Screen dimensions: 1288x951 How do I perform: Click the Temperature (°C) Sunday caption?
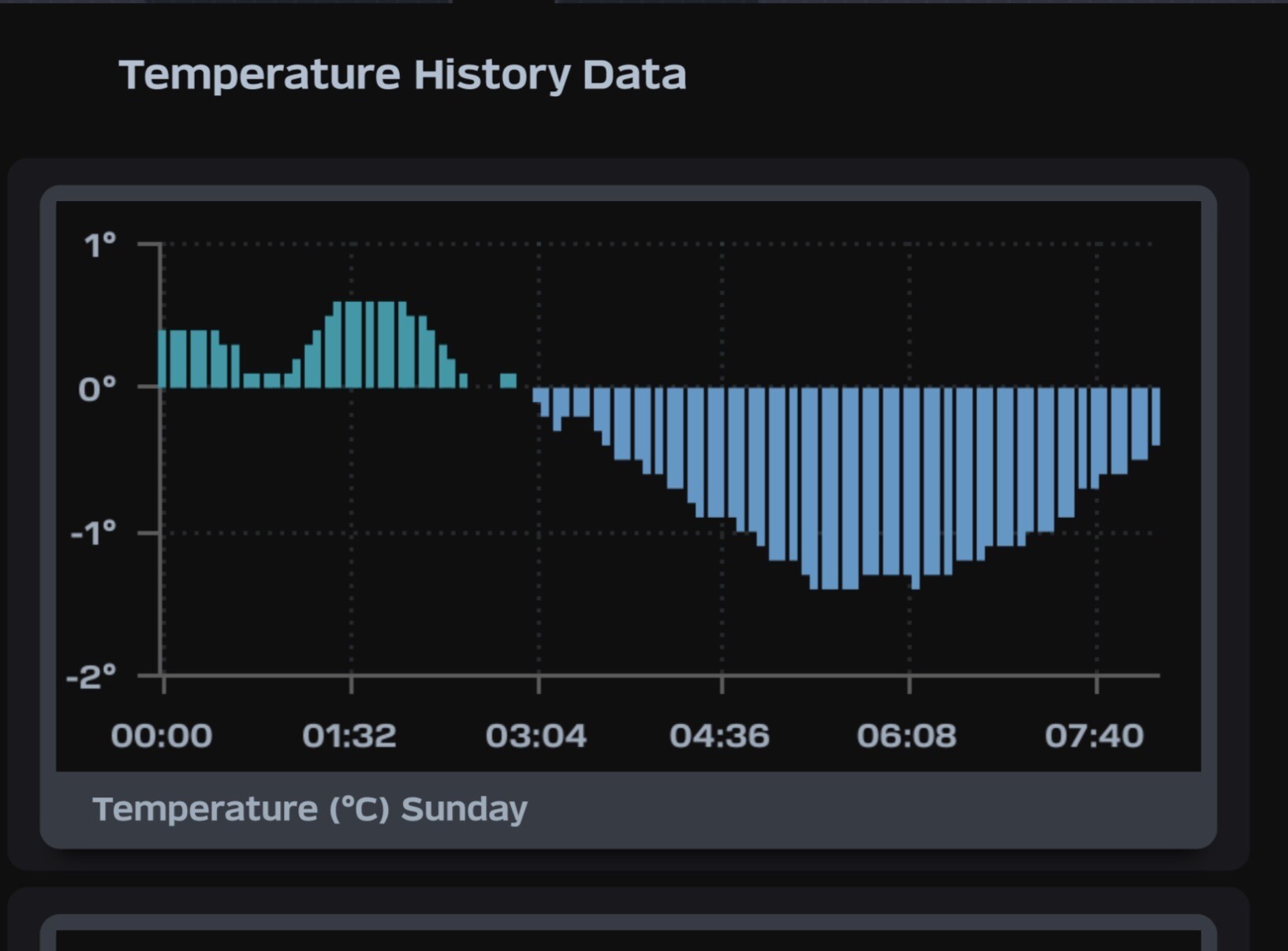[310, 809]
